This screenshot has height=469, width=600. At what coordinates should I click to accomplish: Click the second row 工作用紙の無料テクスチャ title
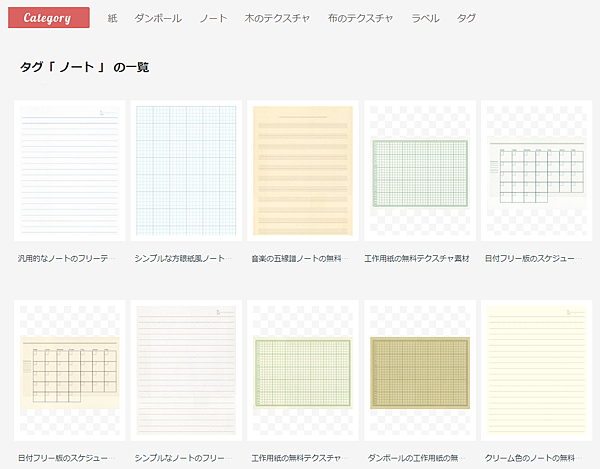300,458
